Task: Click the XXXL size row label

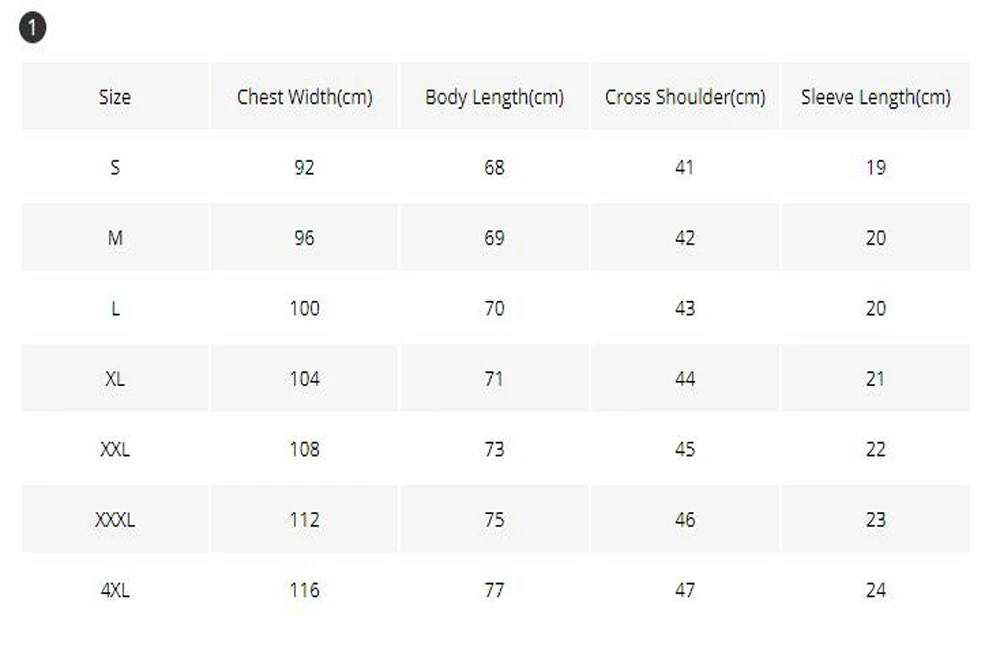Action: click(x=115, y=520)
